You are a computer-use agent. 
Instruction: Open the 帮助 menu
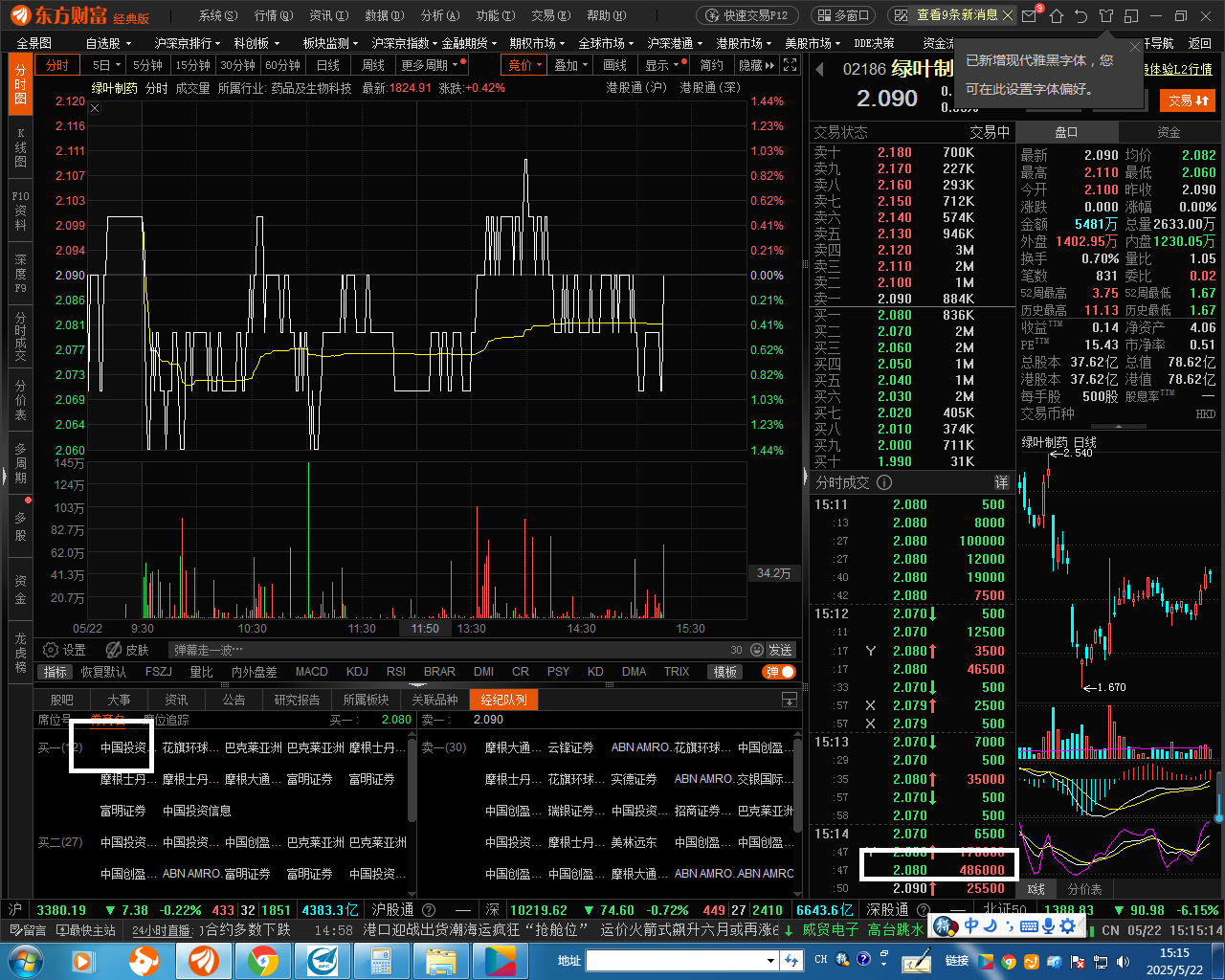coord(606,15)
